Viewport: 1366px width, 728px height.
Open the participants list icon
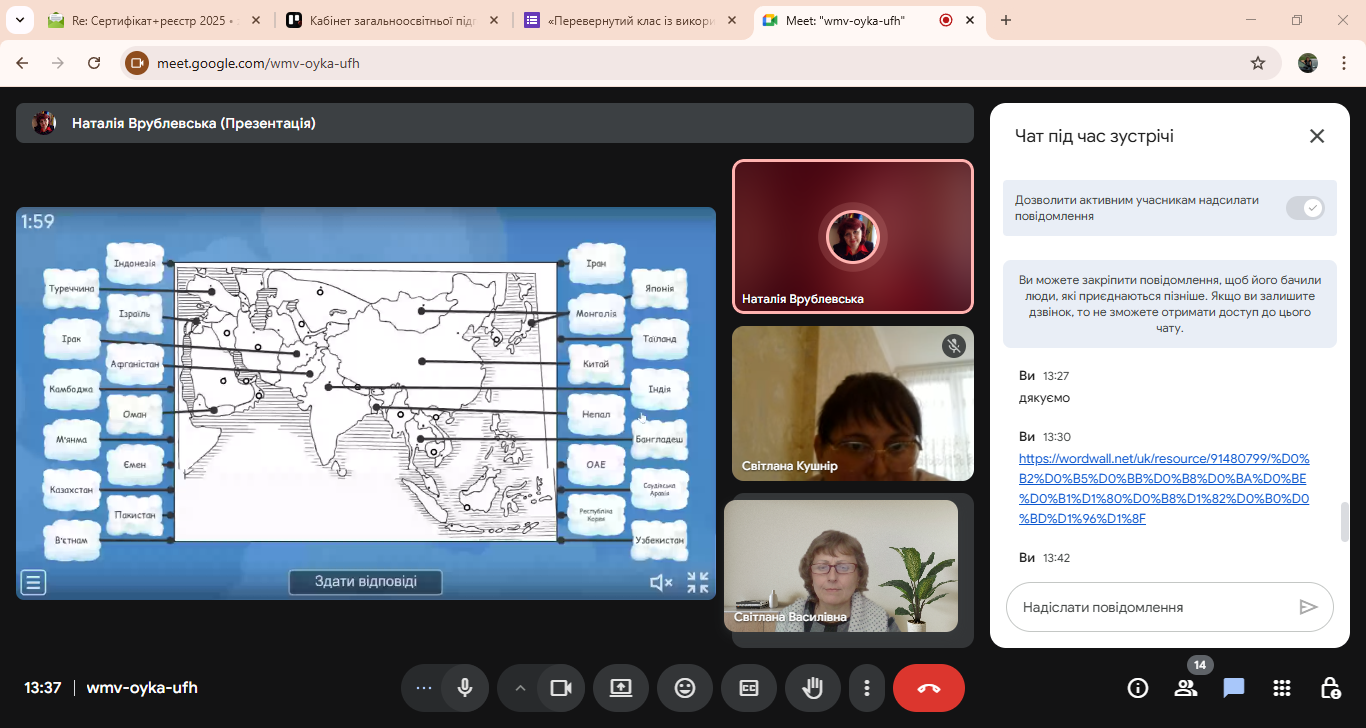1186,688
